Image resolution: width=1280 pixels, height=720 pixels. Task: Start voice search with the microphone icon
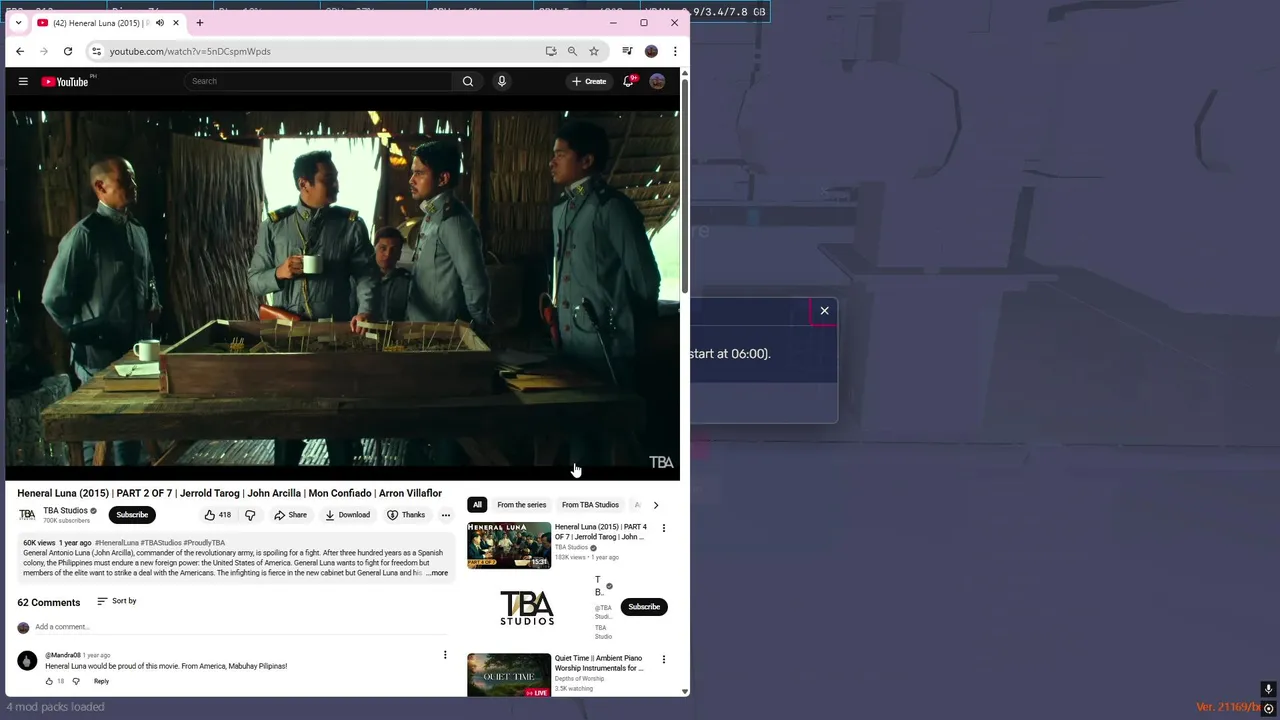502,81
